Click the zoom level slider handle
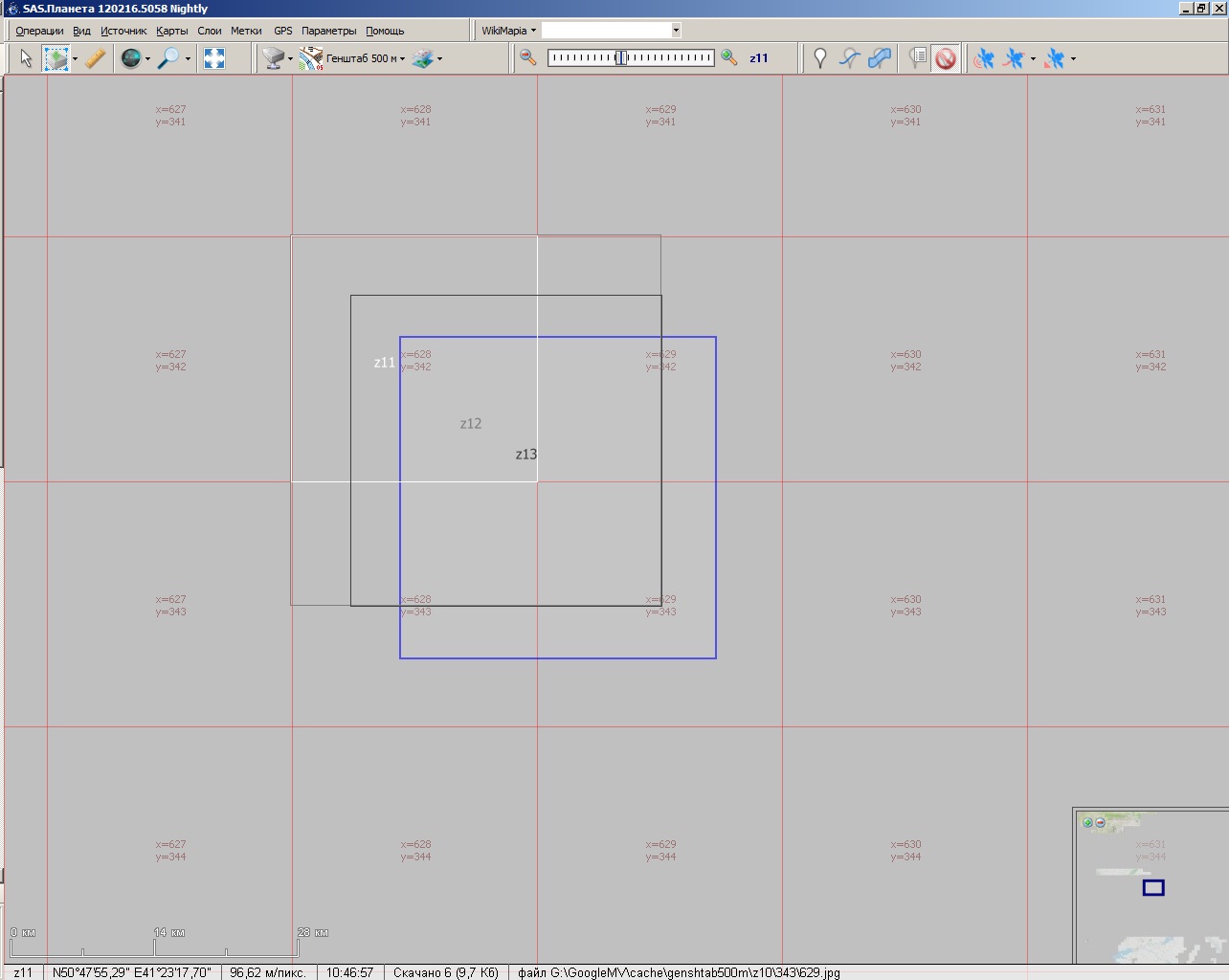This screenshot has width=1229, height=980. click(x=621, y=58)
